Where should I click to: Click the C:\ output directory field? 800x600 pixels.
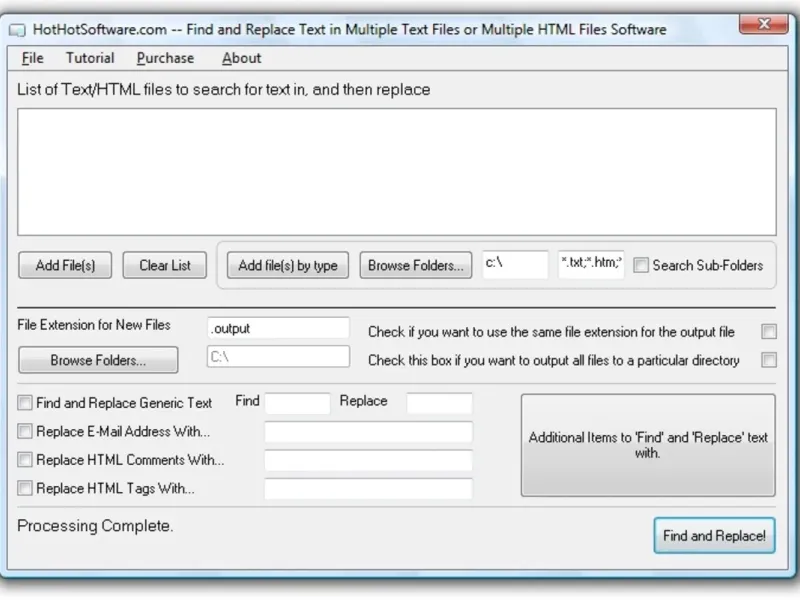click(x=279, y=357)
